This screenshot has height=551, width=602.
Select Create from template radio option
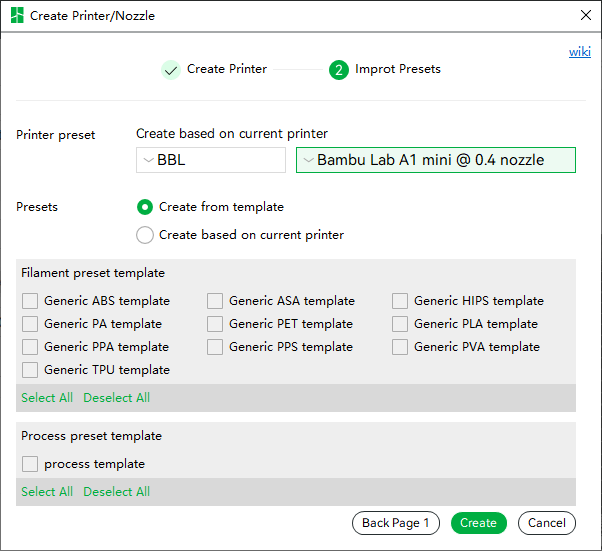pyautogui.click(x=145, y=207)
